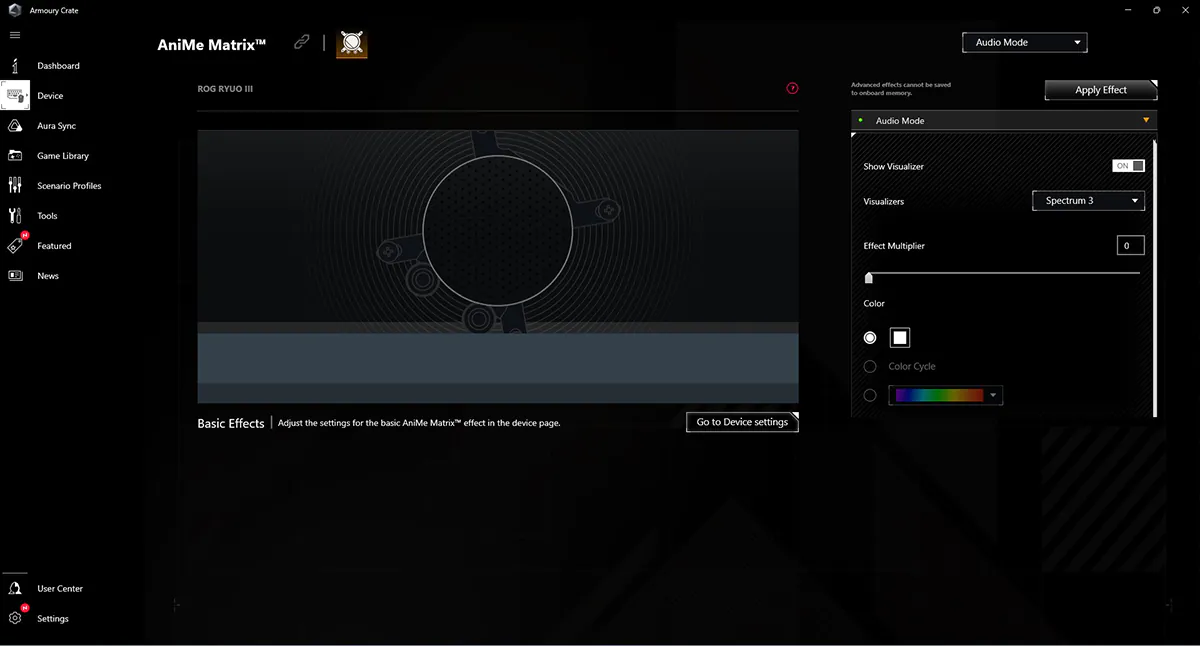The image size is (1200, 646).
Task: Click the AniMe Matrix title text
Action: (x=212, y=44)
